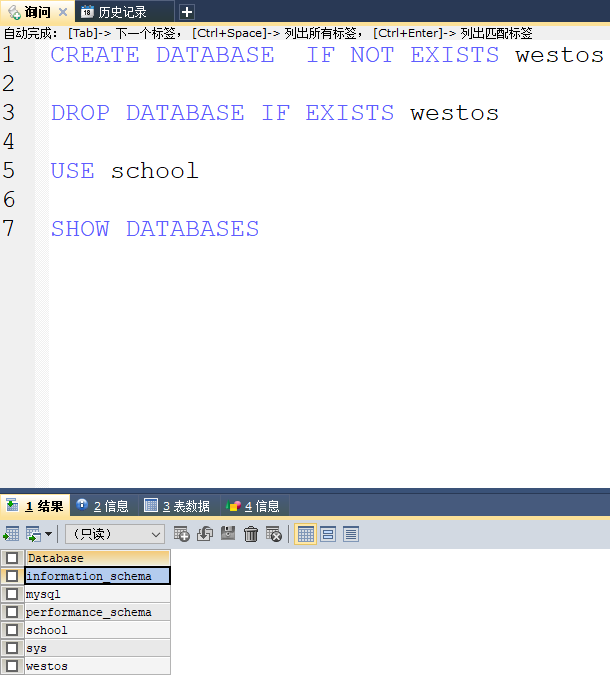
Task: Check the information_schema row checkbox
Action: click(12, 576)
